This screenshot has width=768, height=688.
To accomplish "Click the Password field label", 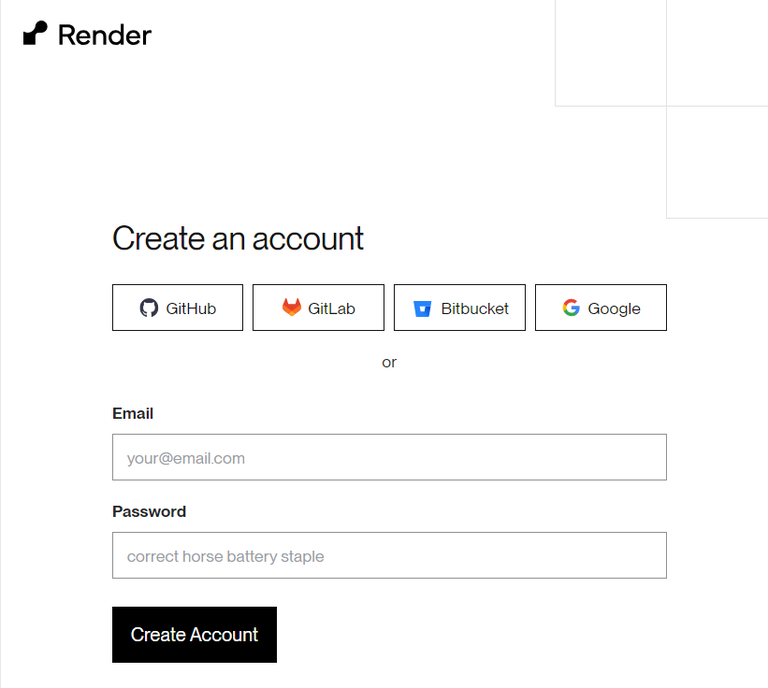I will 149,511.
